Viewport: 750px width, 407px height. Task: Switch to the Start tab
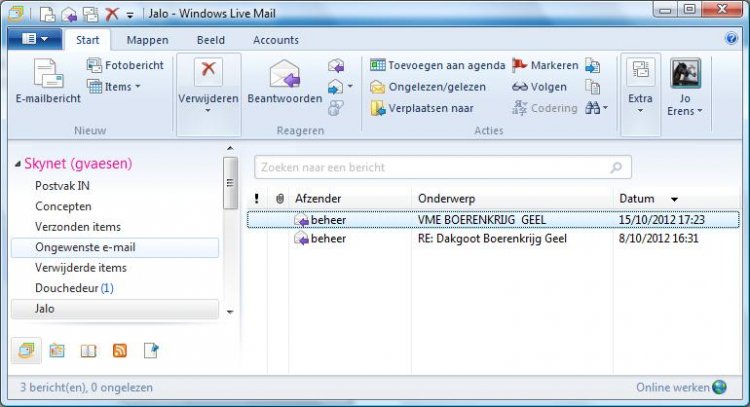(88, 40)
